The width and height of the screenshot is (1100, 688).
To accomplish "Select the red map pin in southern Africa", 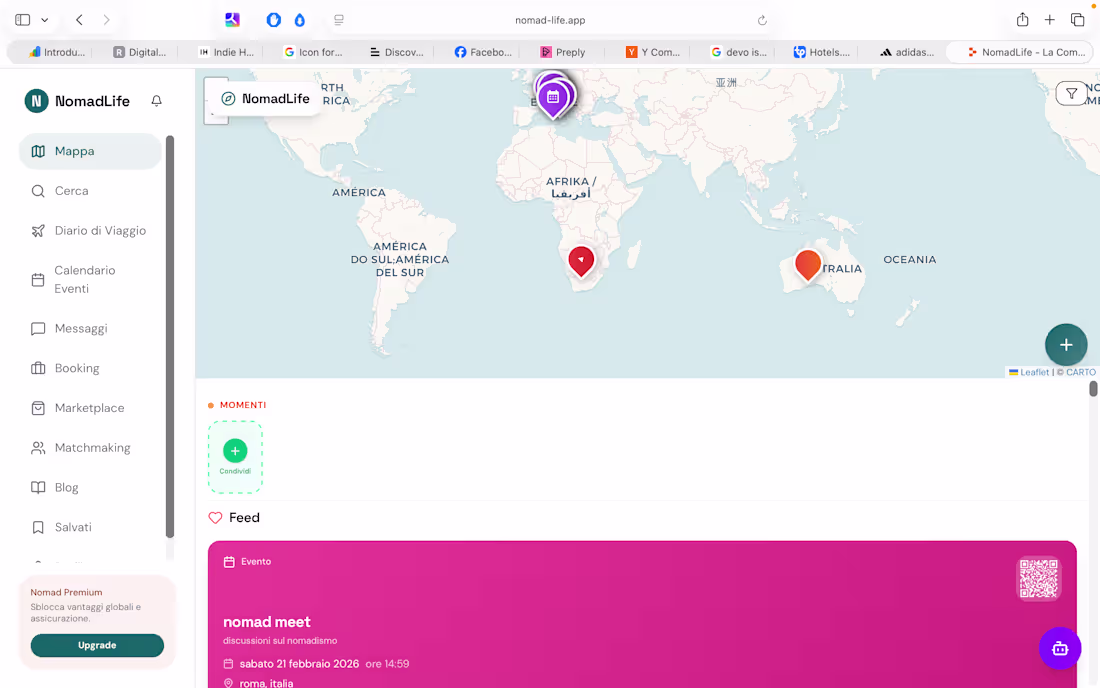I will click(581, 260).
